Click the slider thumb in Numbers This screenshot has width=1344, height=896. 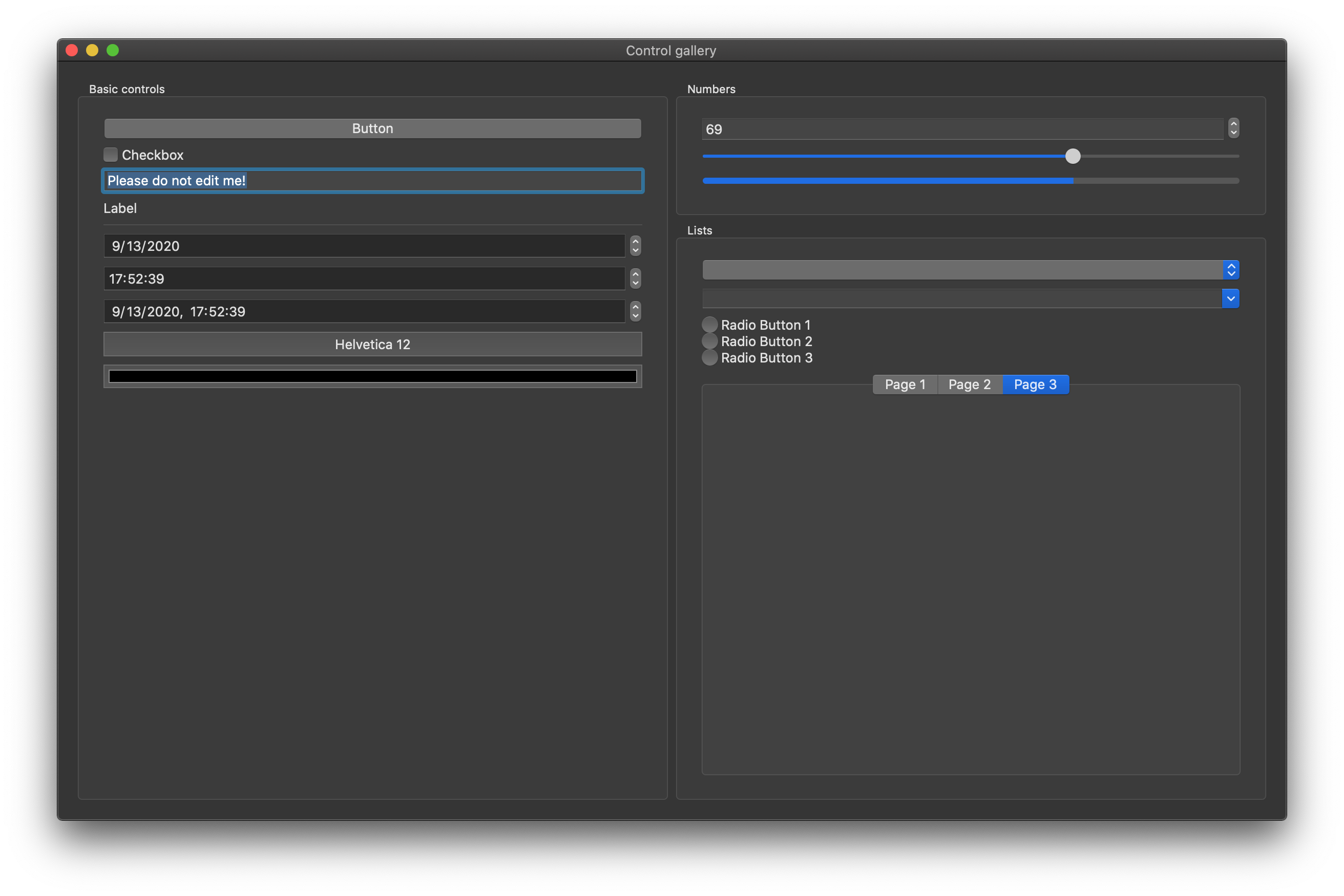[1073, 156]
